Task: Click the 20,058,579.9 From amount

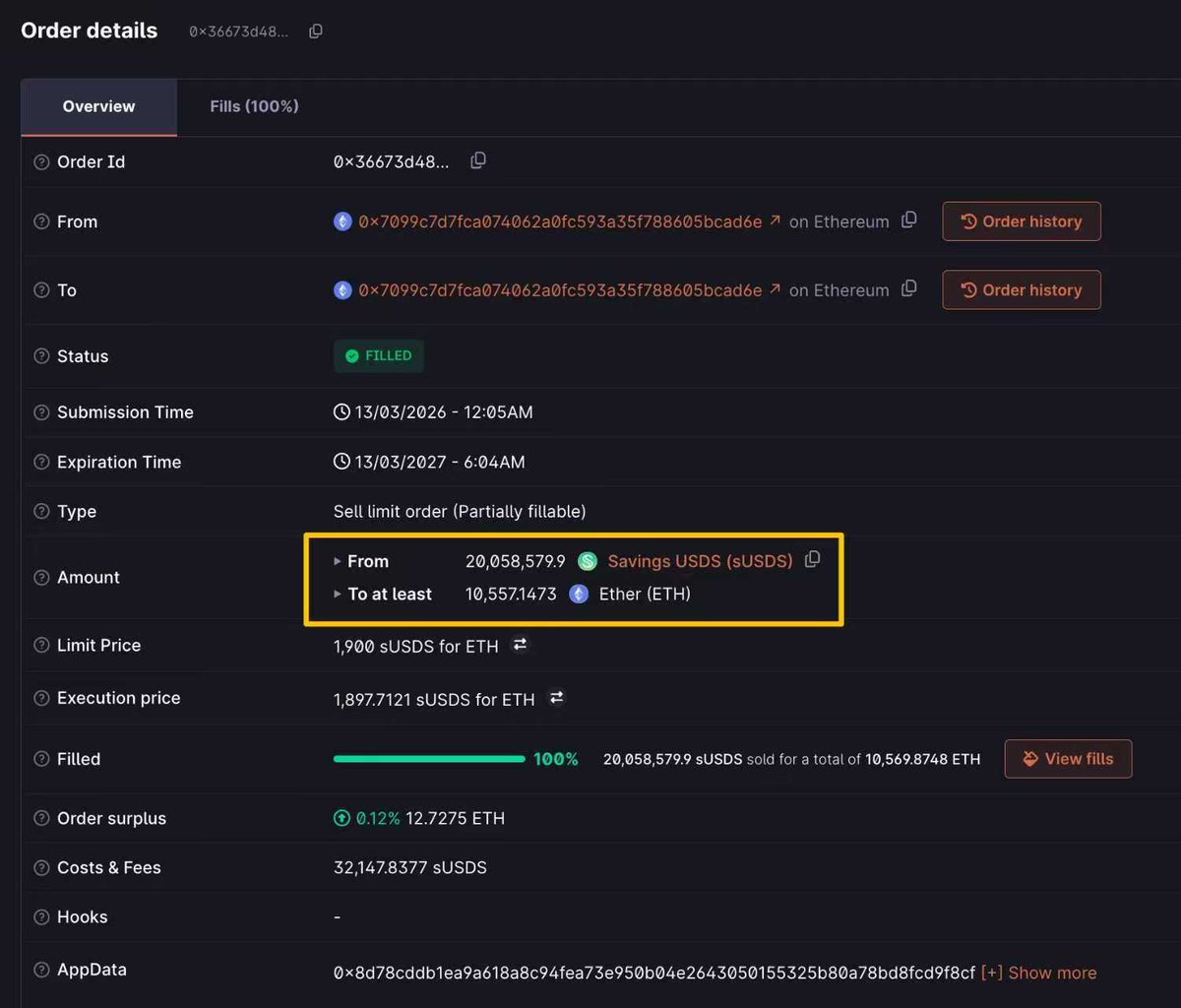Action: point(516,561)
